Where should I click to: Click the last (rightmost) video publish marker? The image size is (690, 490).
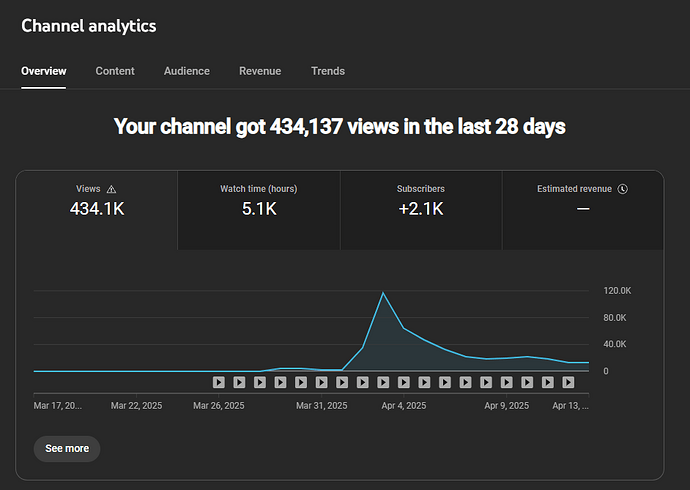point(568,382)
